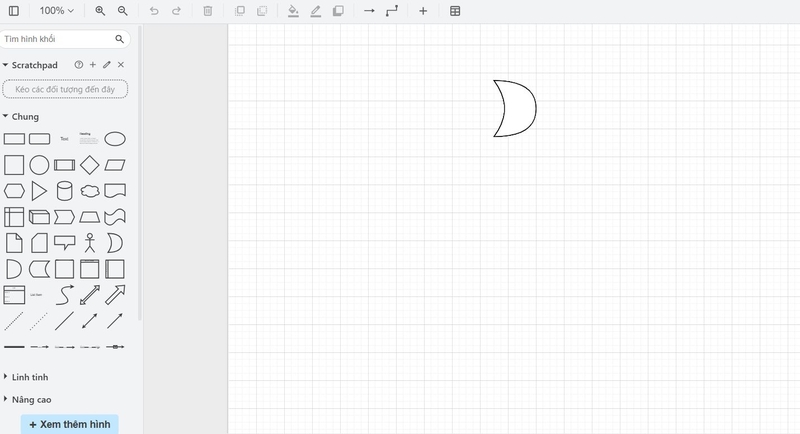Select the hexagon shape

[x=14, y=191]
